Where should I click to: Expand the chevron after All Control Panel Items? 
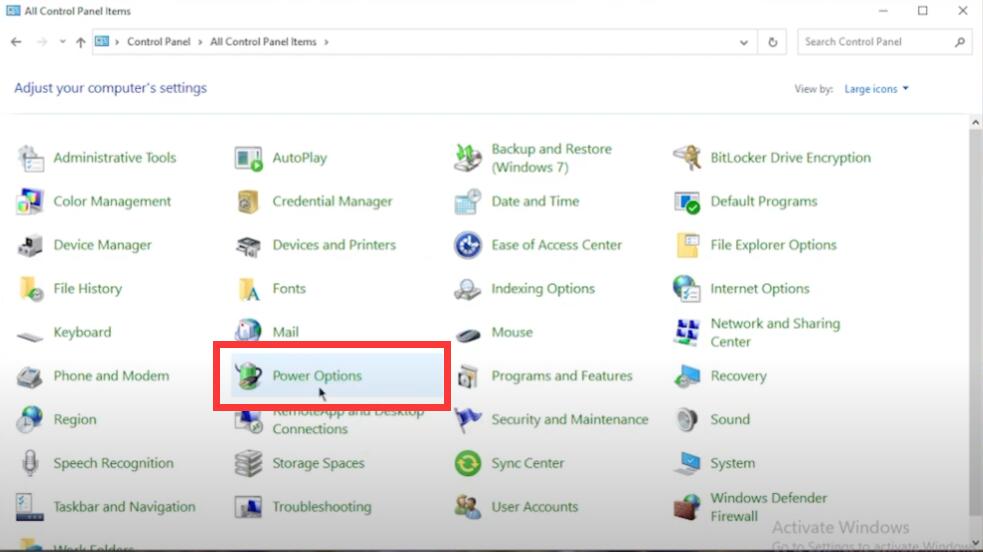click(326, 42)
